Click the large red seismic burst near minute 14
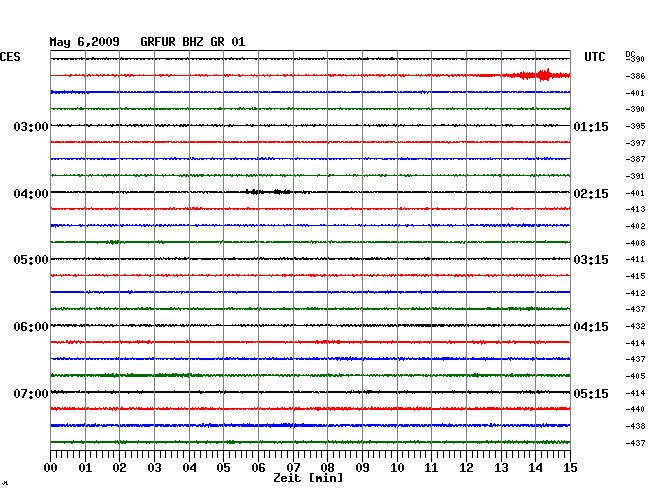Viewport: 650px width, 494px height. pos(535,75)
